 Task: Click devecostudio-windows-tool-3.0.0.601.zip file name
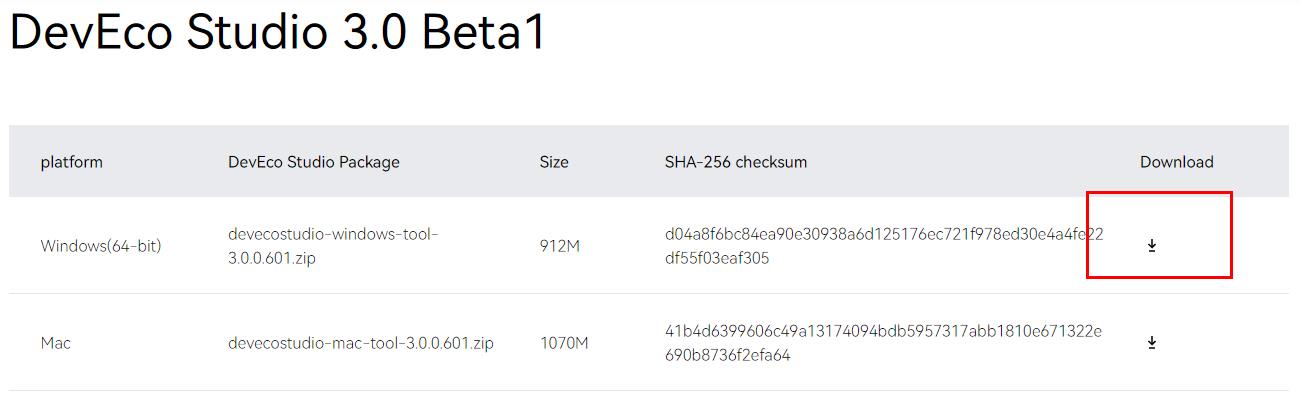pyautogui.click(x=333, y=246)
